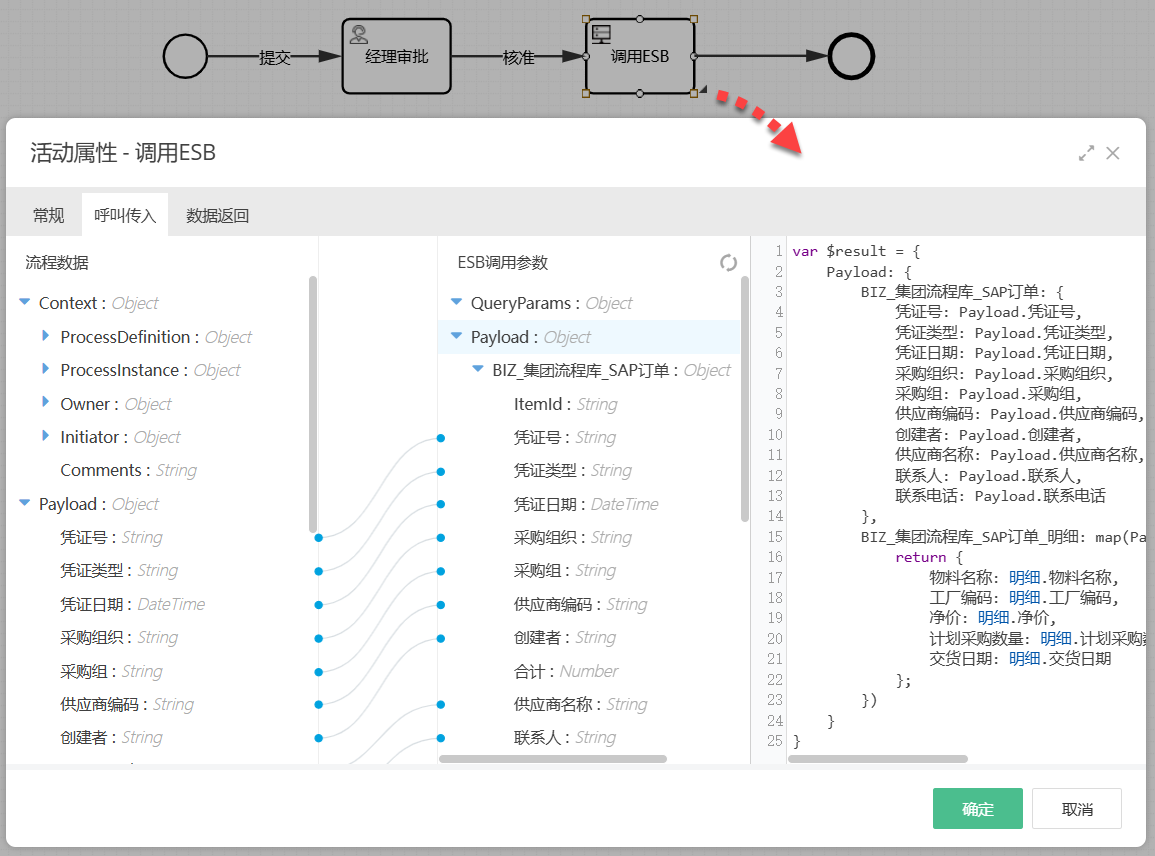The width and height of the screenshot is (1155, 856).
Task: Click the start event circle
Action: pyautogui.click(x=185, y=56)
